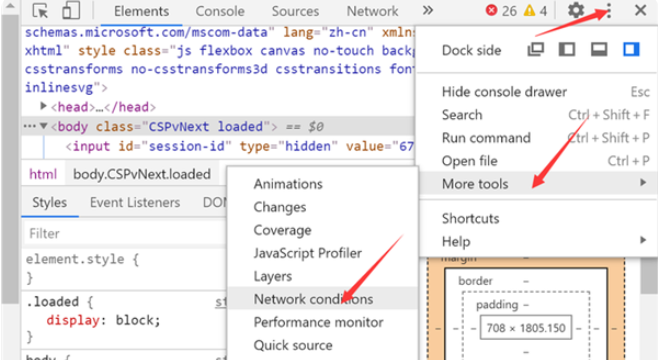Expand the head element node
658x360 pixels.
43,106
